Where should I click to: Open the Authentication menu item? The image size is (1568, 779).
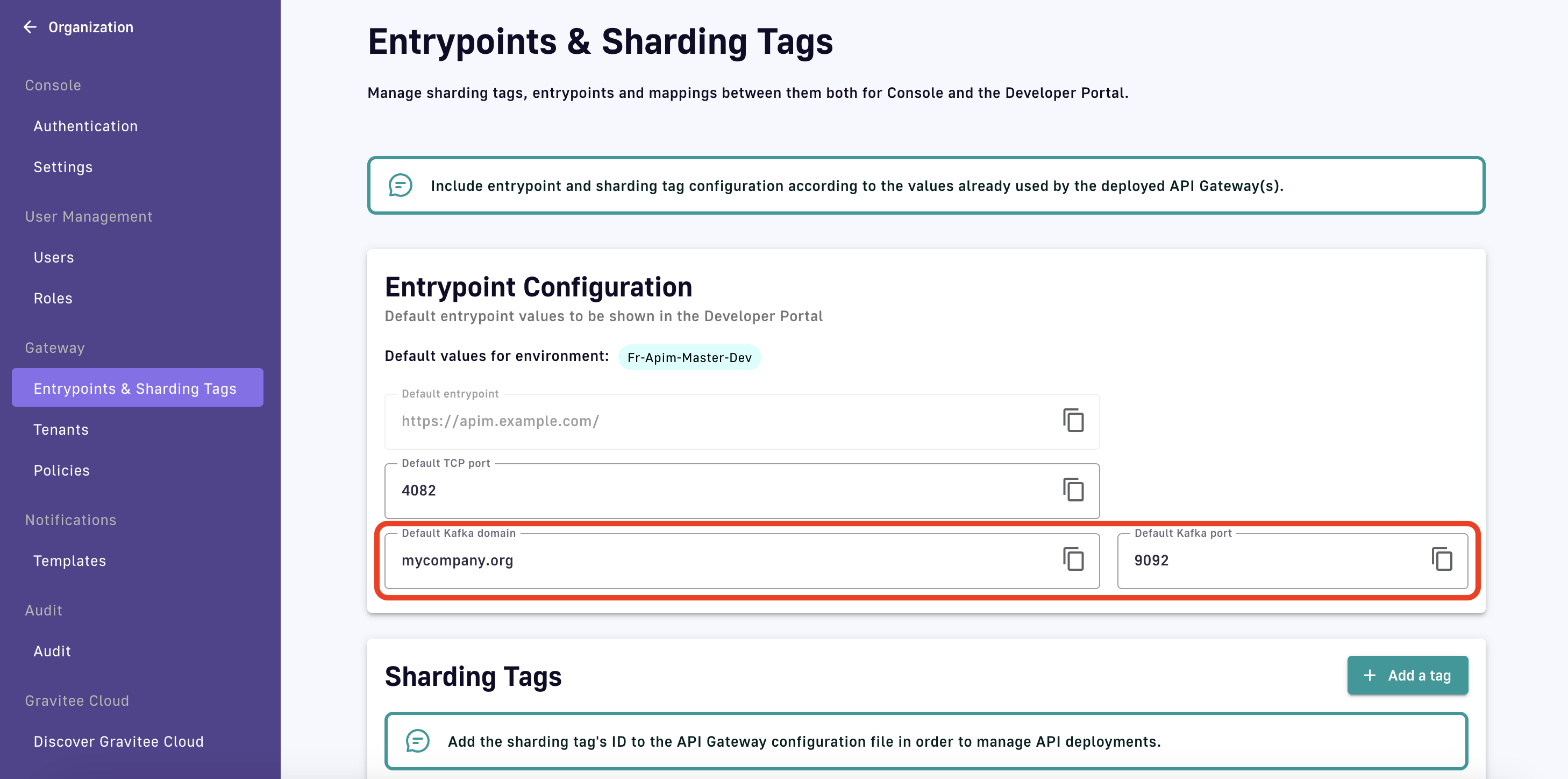(86, 126)
